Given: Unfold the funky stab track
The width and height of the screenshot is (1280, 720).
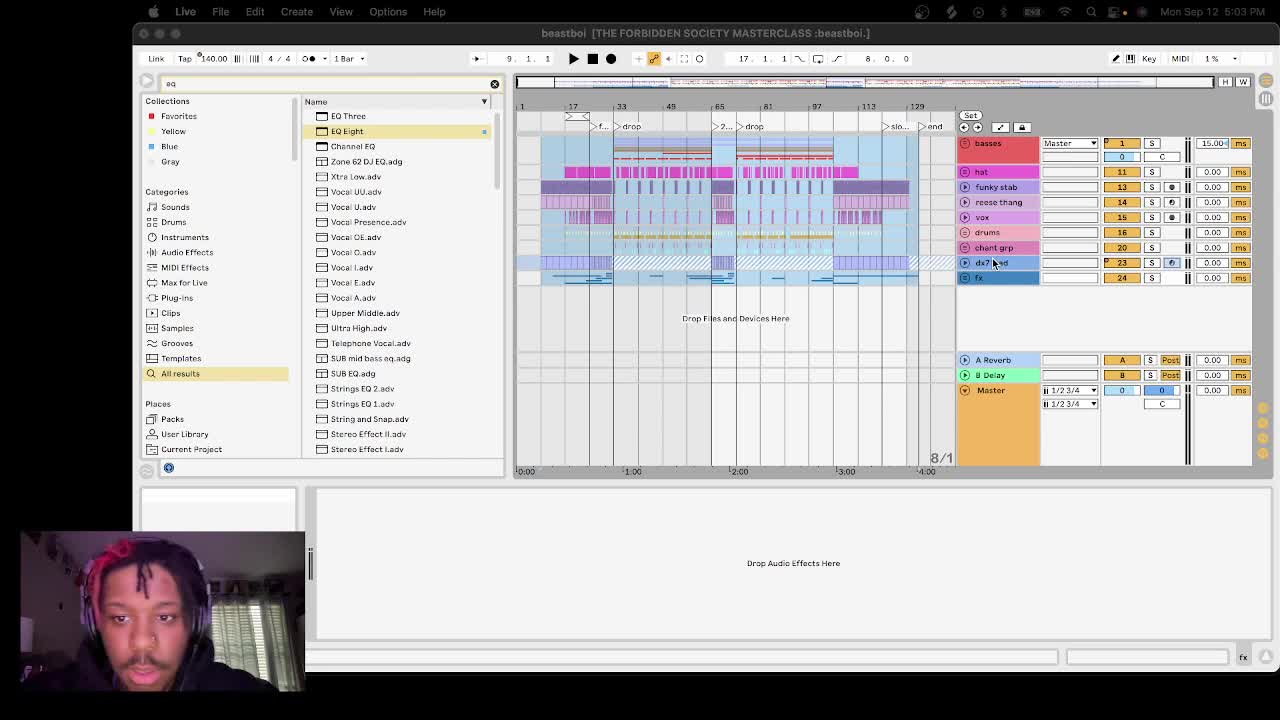Looking at the screenshot, I should point(965,187).
